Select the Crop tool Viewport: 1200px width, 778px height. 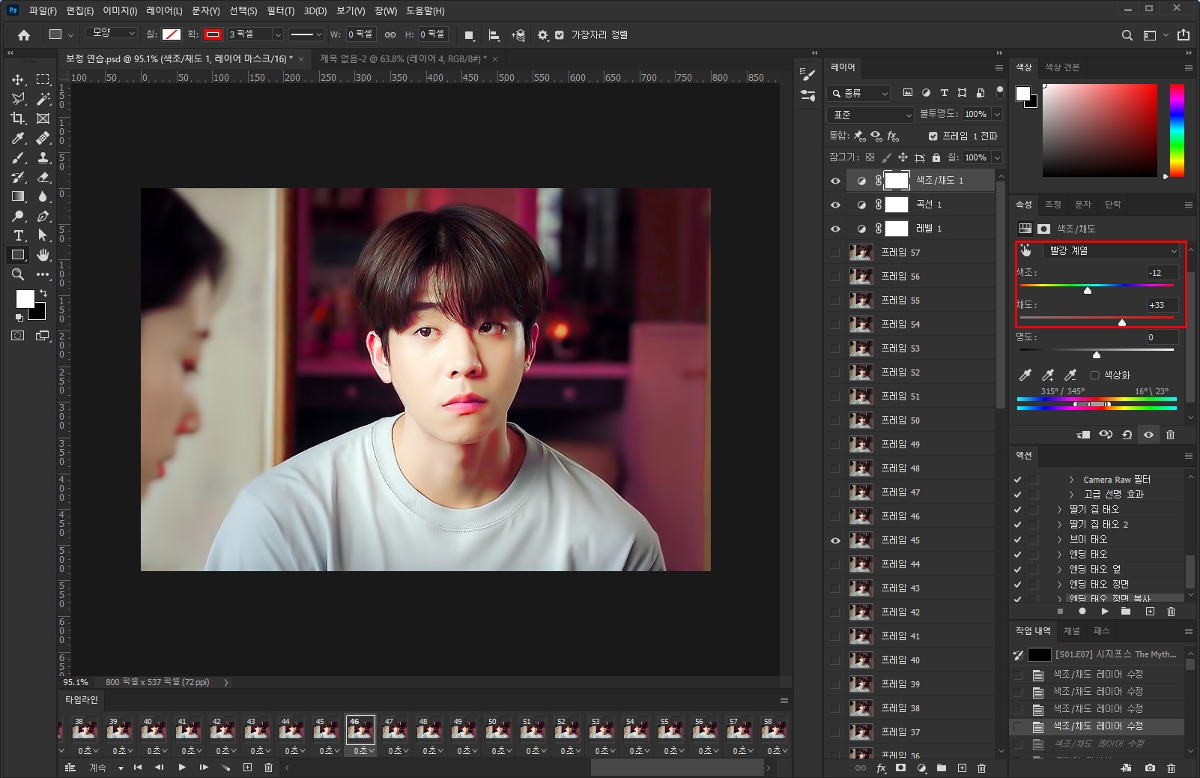coord(18,118)
